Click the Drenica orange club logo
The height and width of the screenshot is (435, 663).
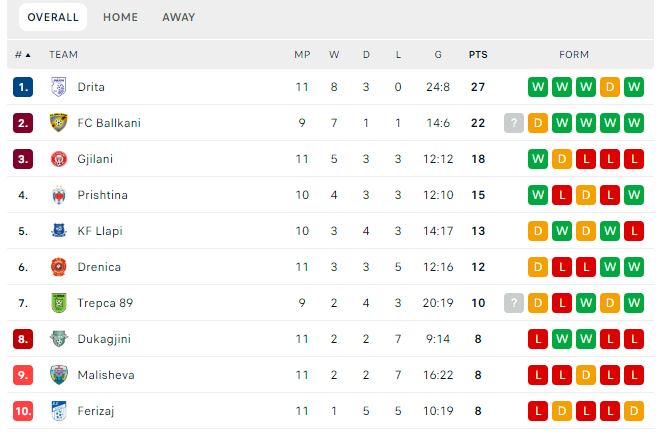(59, 267)
